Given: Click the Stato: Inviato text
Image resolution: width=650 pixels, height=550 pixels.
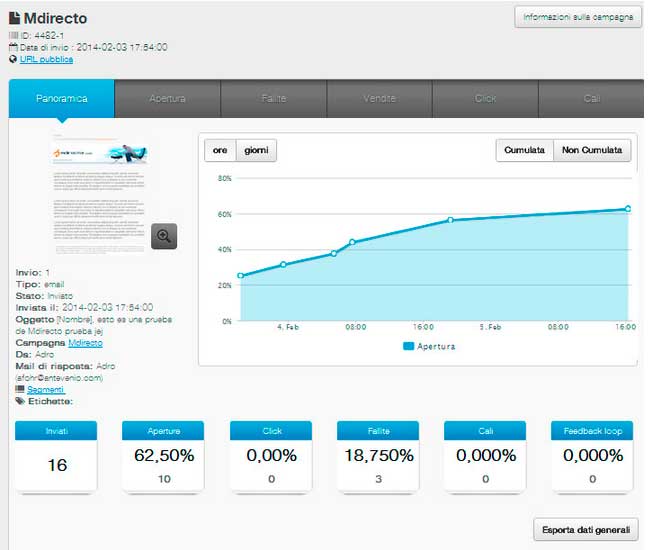Looking at the screenshot, I should coord(44,296).
